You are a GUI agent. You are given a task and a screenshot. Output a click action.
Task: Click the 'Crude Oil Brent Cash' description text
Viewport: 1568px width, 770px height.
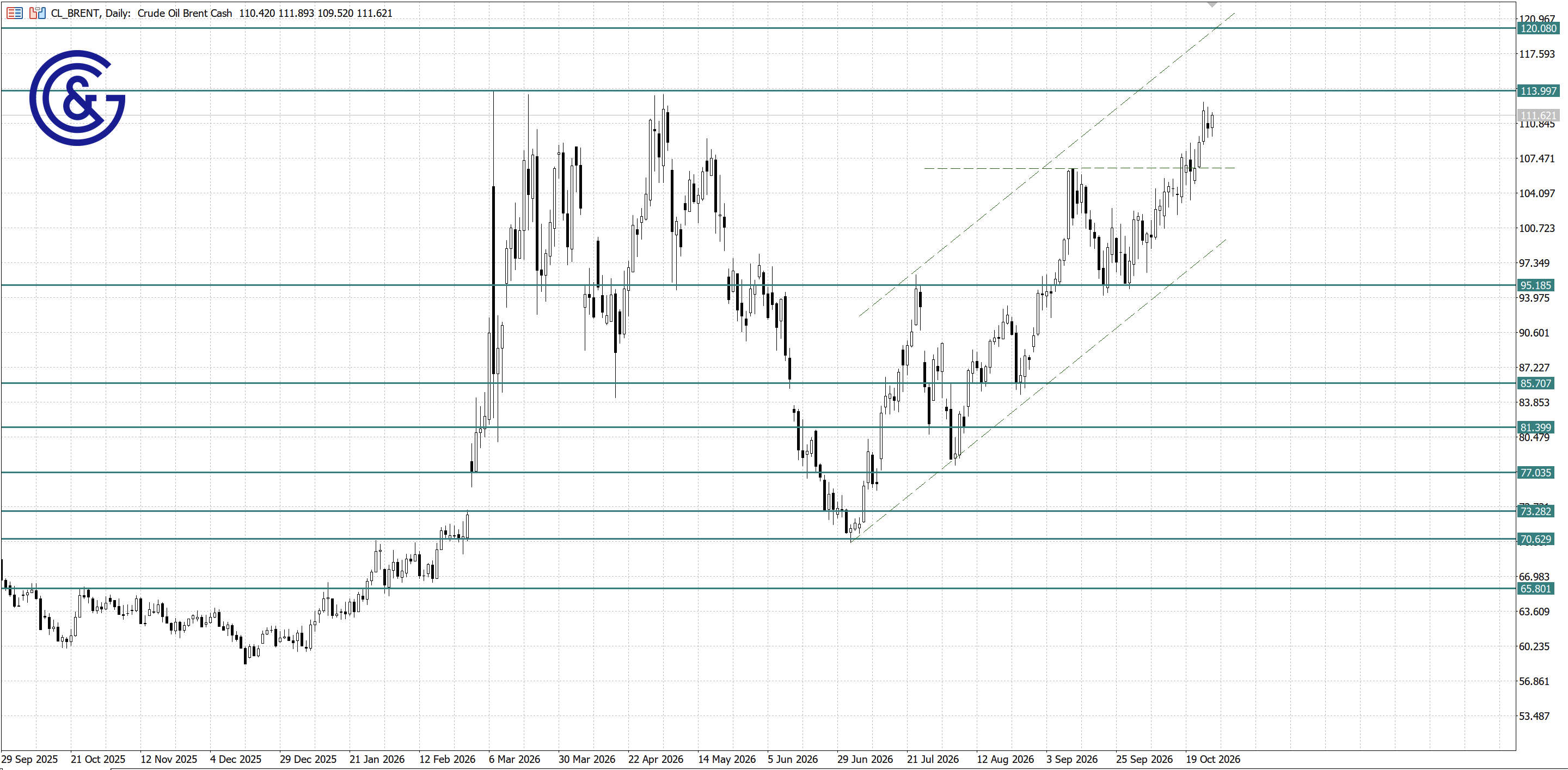pyautogui.click(x=185, y=13)
